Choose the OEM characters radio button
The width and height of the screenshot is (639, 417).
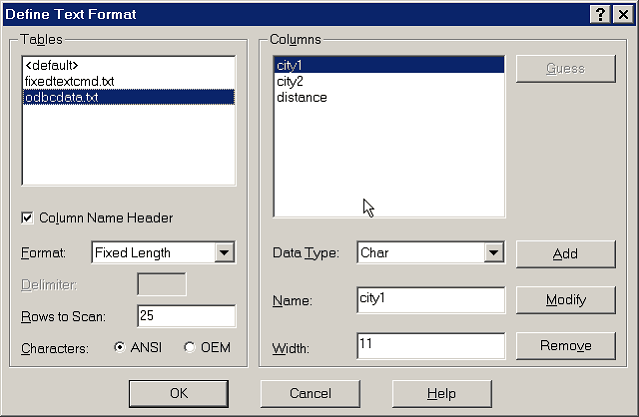189,348
